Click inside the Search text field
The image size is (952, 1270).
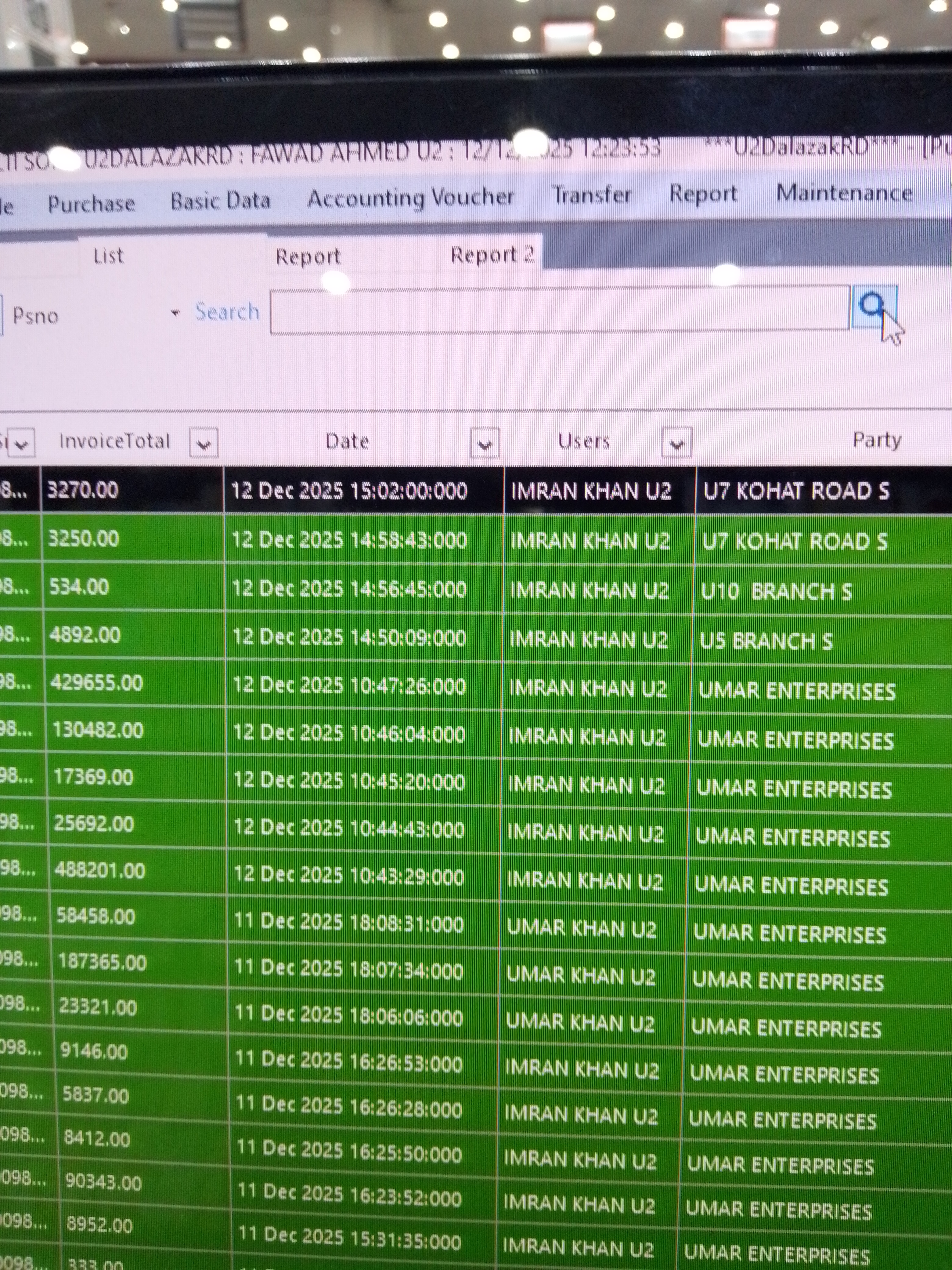560,310
